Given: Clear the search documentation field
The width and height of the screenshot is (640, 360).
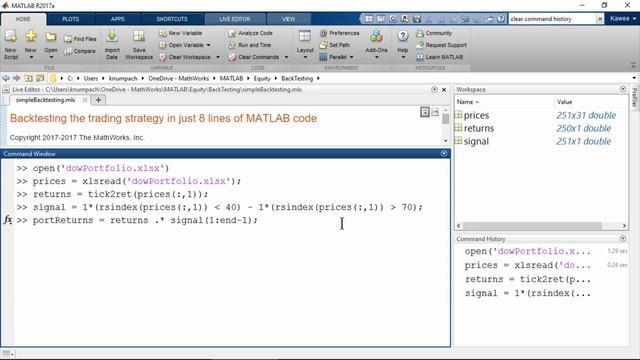Looking at the screenshot, I should coord(600,19).
